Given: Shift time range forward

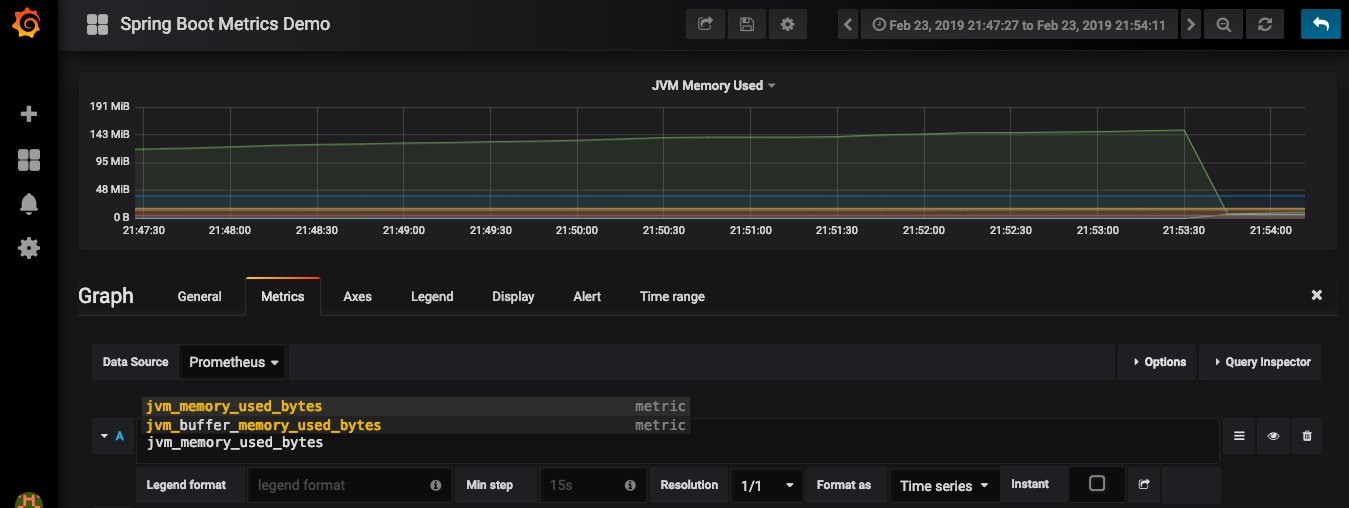Looking at the screenshot, I should coord(1190,25).
